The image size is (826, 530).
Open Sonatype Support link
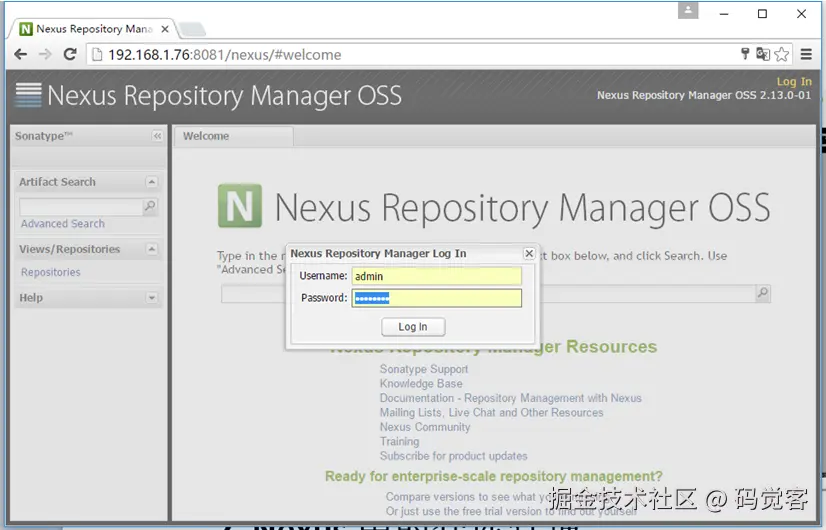(424, 369)
